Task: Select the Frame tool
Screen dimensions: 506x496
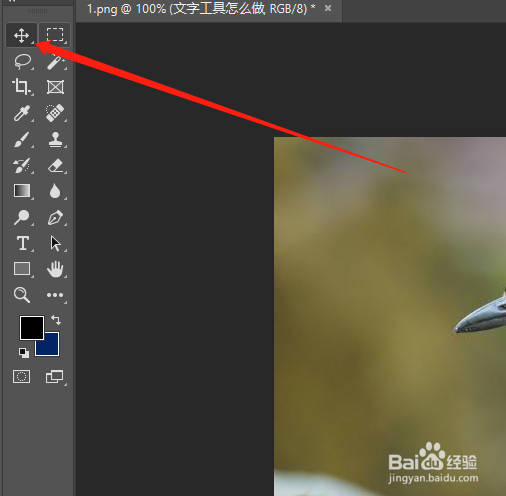Action: (55, 87)
